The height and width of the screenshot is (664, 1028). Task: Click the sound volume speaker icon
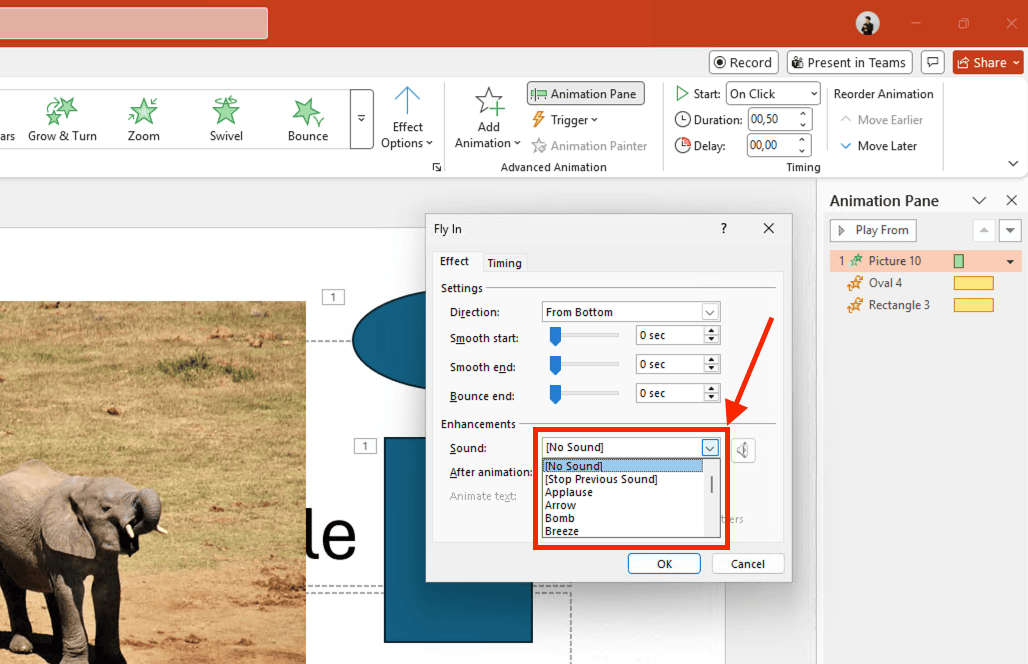(743, 450)
